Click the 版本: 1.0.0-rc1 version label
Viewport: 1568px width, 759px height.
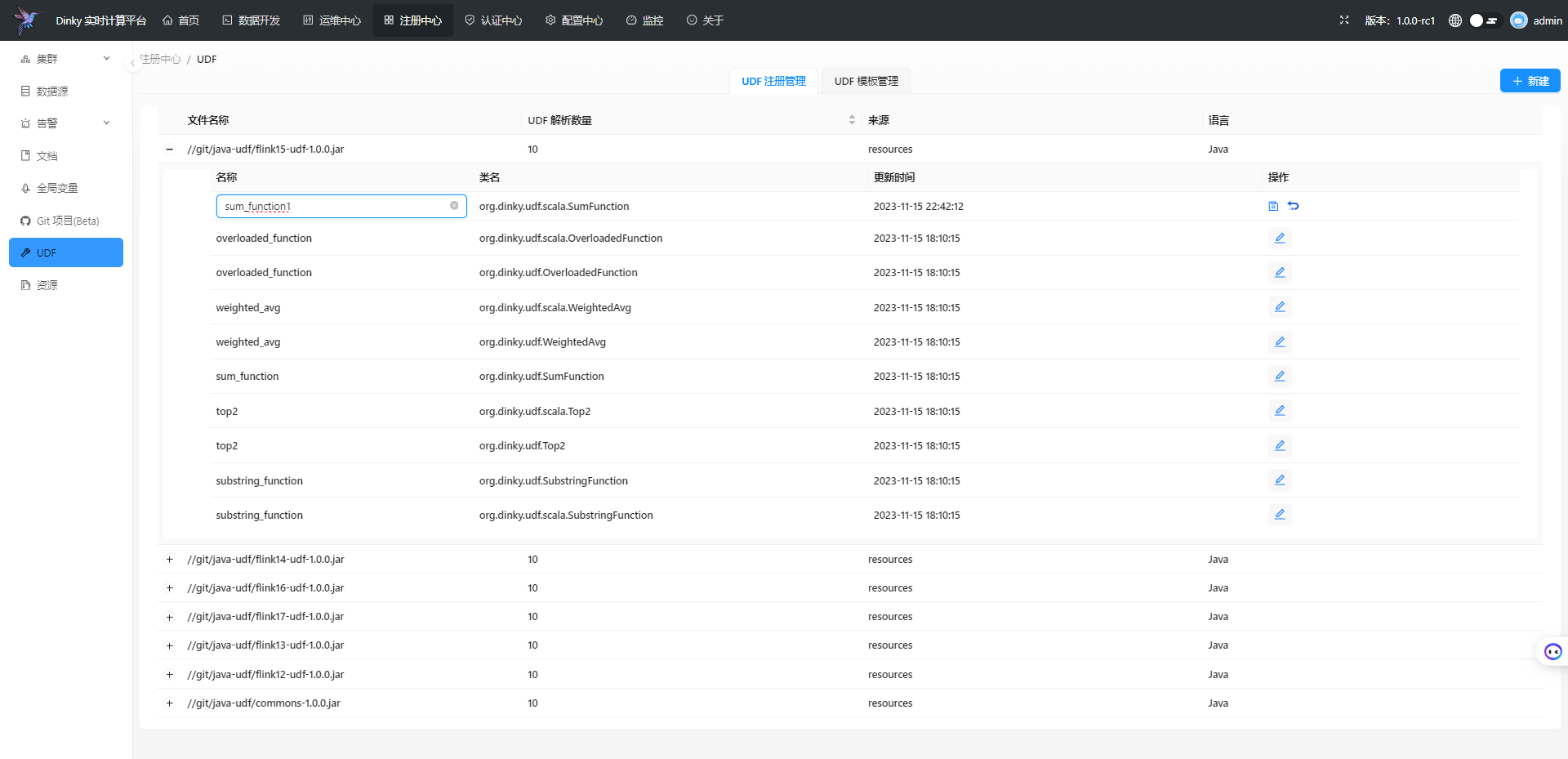click(1400, 20)
